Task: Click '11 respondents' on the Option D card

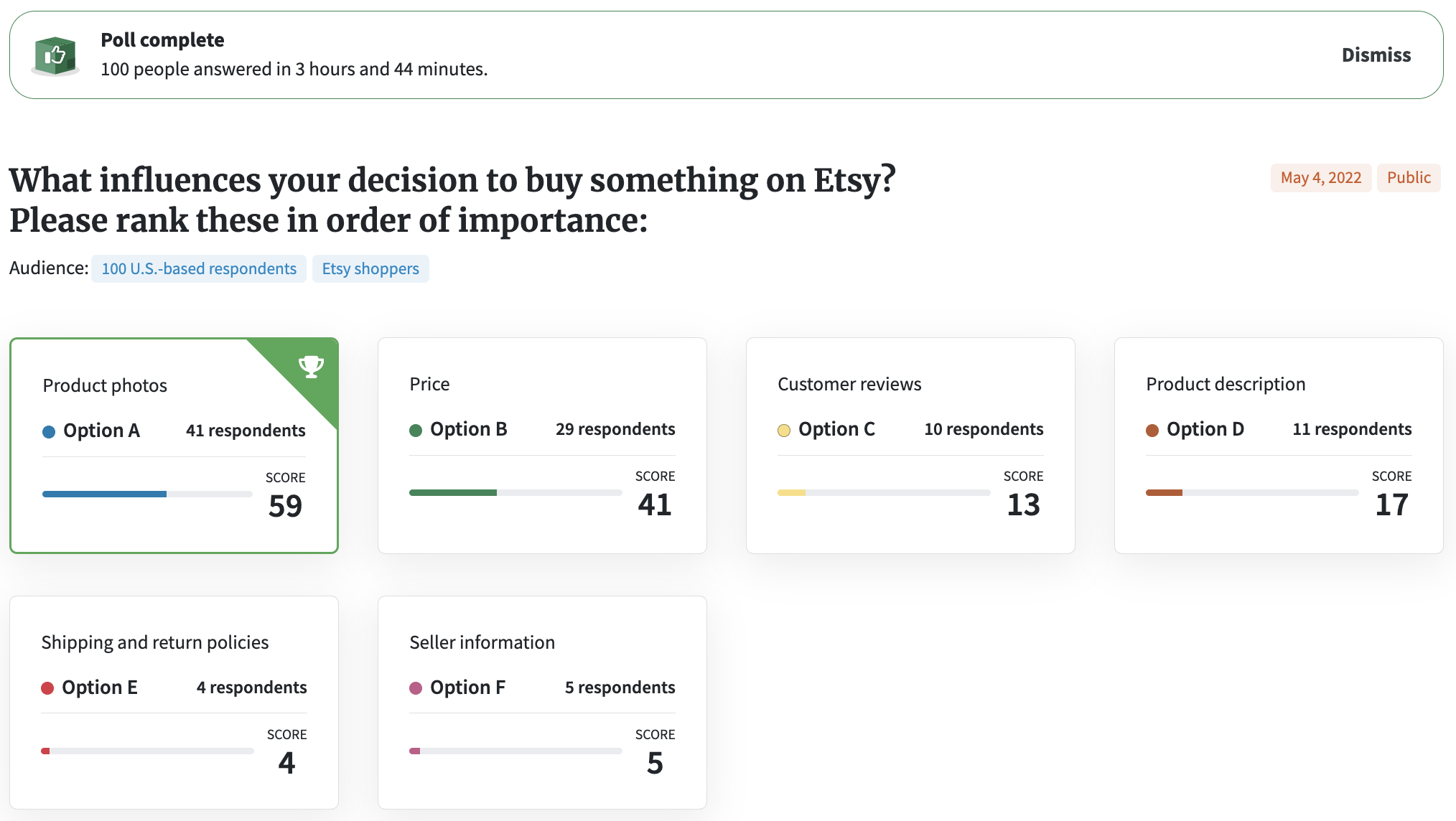Action: point(1352,429)
